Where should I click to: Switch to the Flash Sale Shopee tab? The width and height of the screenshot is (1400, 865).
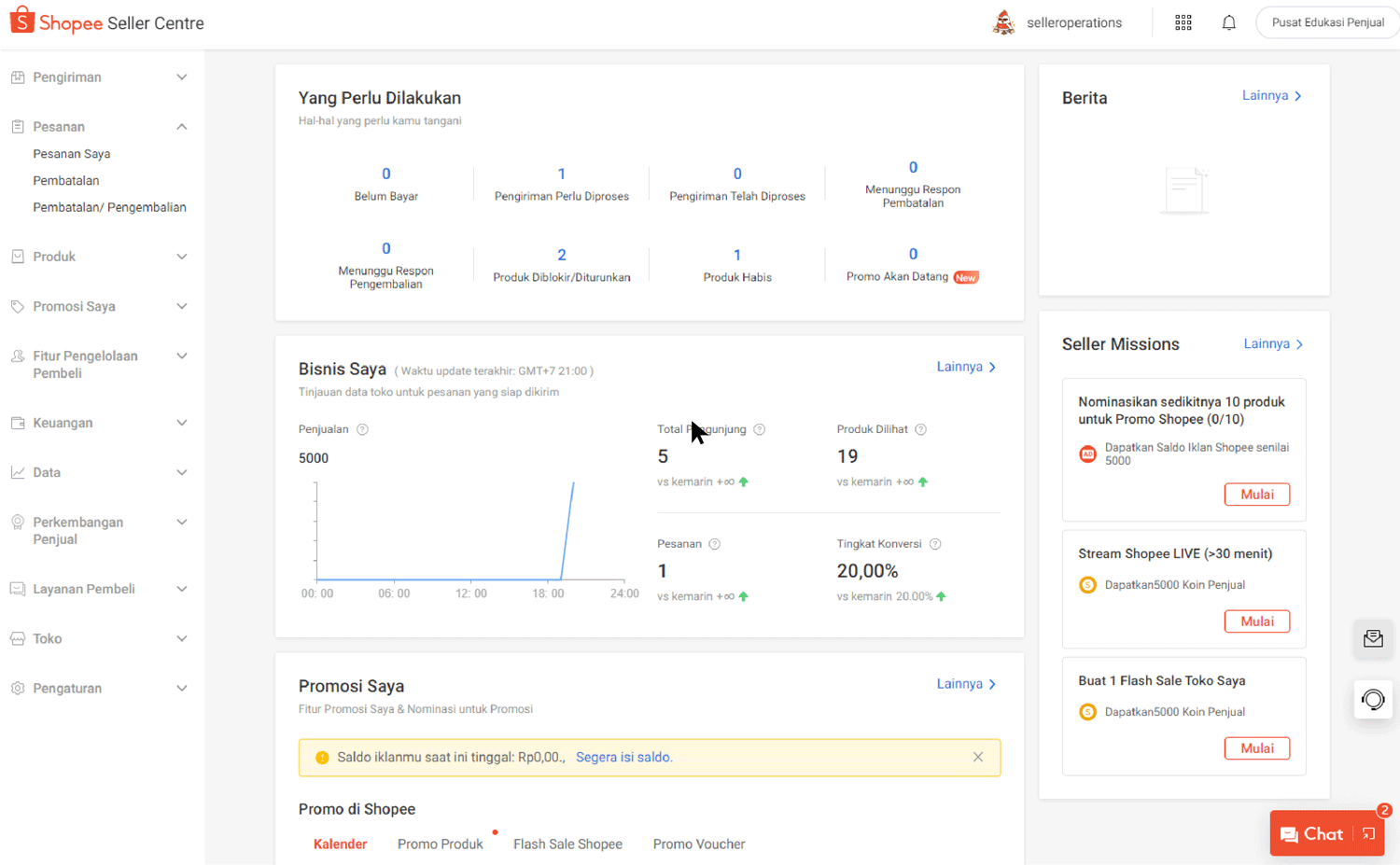[x=567, y=844]
